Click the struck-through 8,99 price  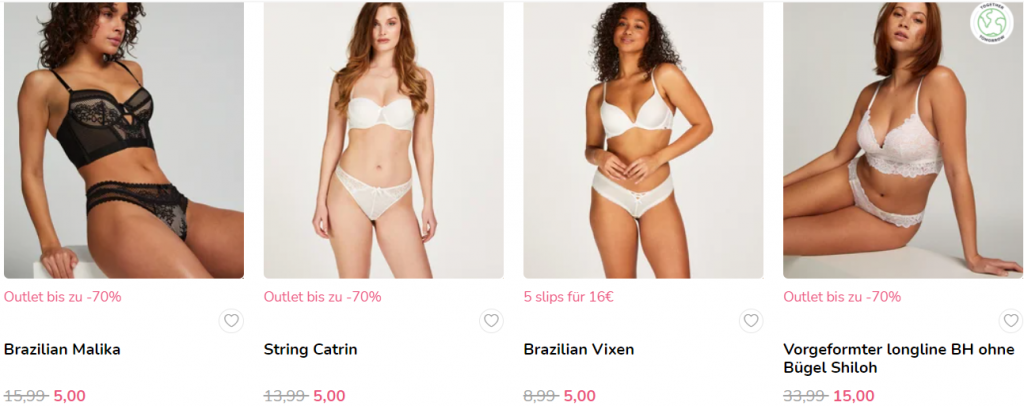click(x=541, y=396)
